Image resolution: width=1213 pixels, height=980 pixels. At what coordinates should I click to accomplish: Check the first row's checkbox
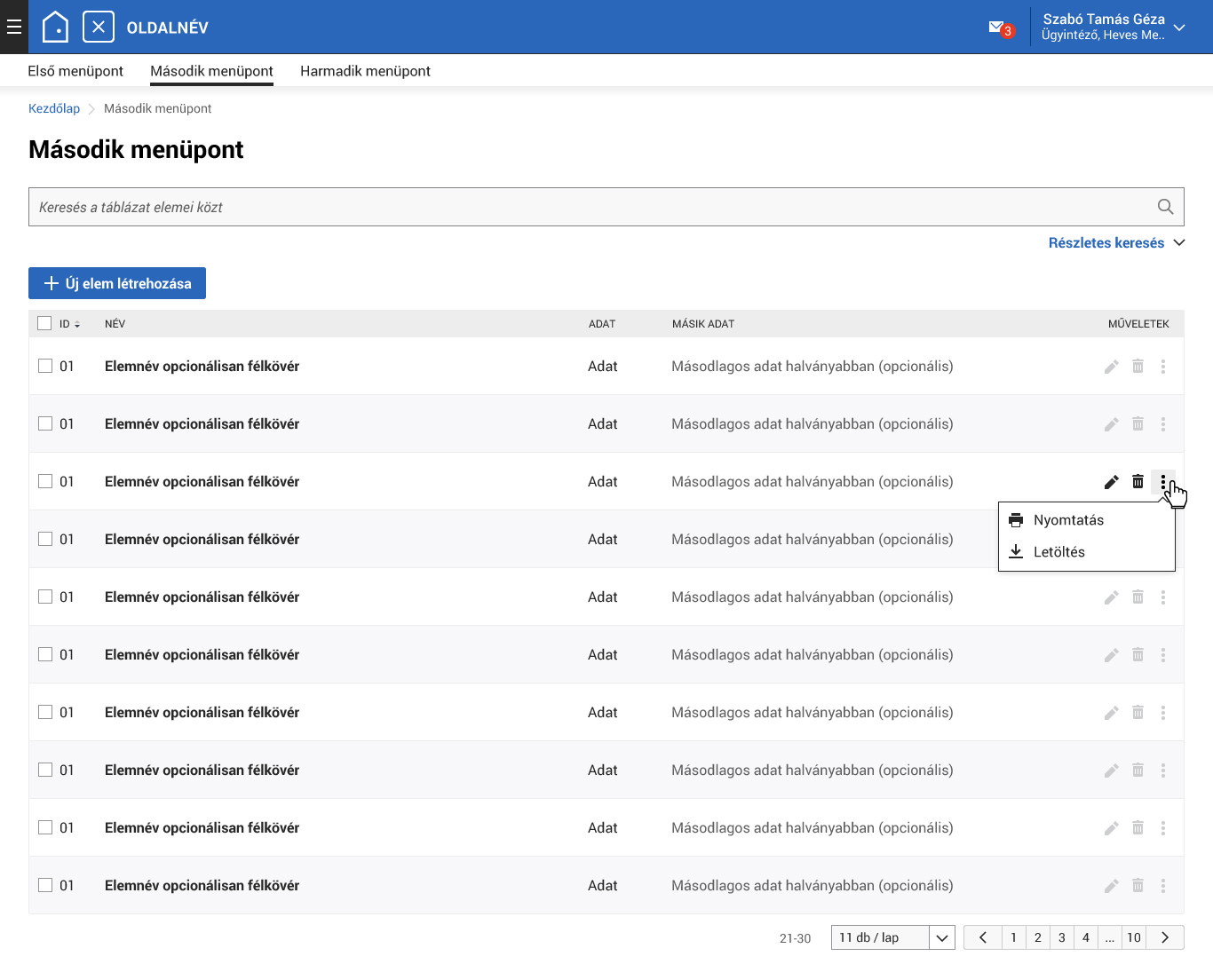coord(45,366)
